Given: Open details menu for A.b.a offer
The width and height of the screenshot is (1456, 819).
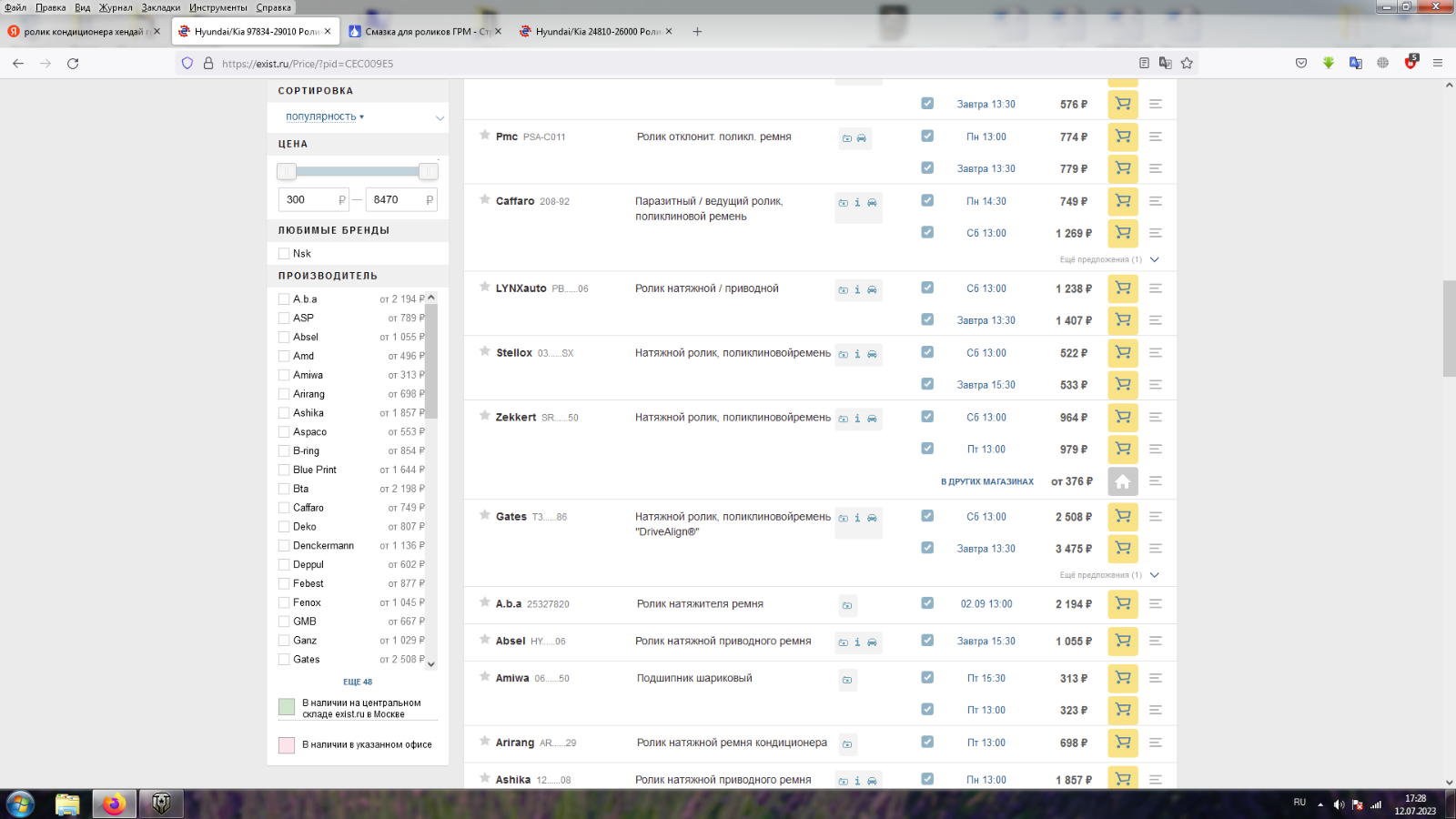Looking at the screenshot, I should [1156, 604].
